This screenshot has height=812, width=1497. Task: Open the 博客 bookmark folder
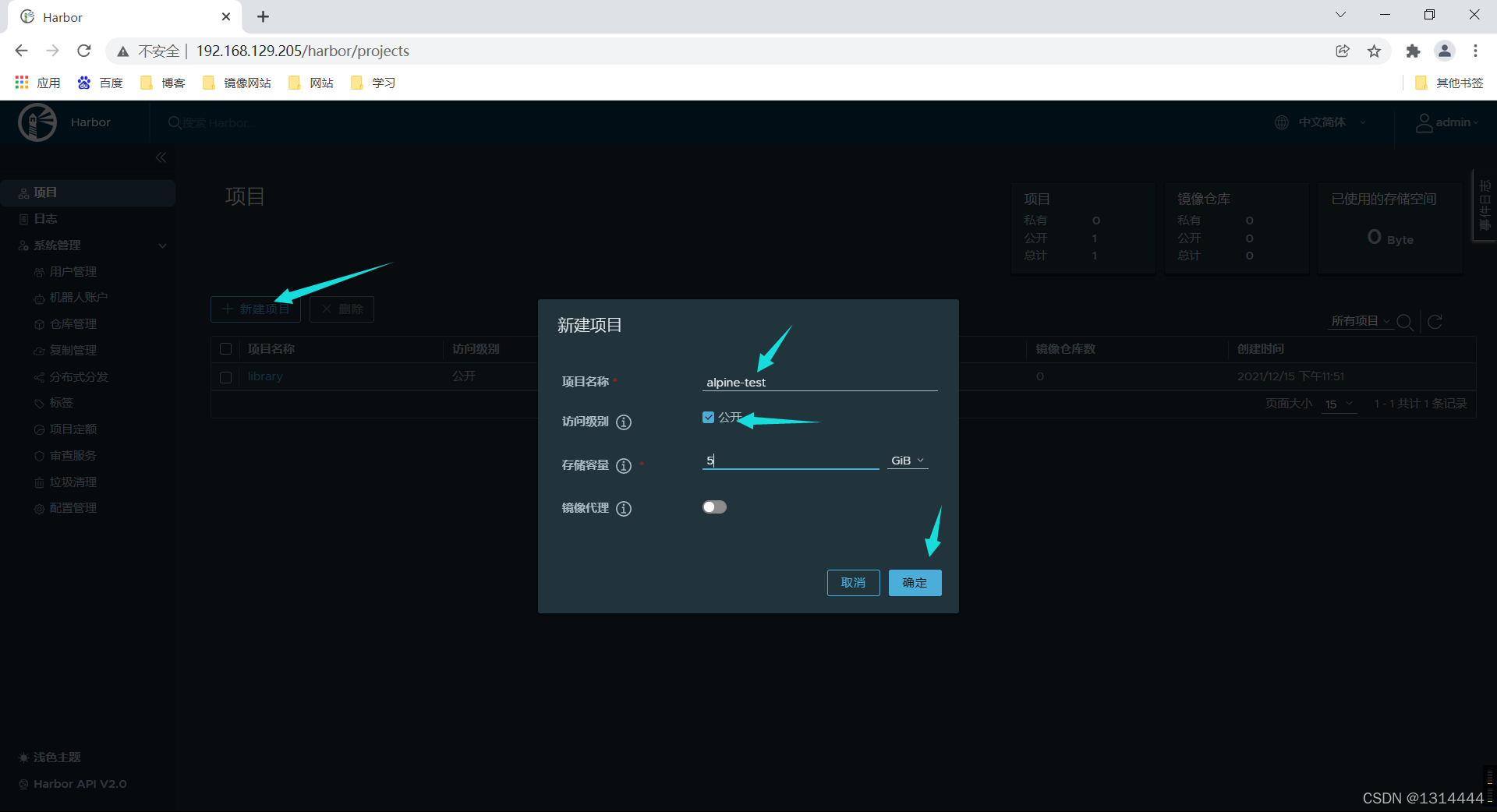(x=162, y=83)
